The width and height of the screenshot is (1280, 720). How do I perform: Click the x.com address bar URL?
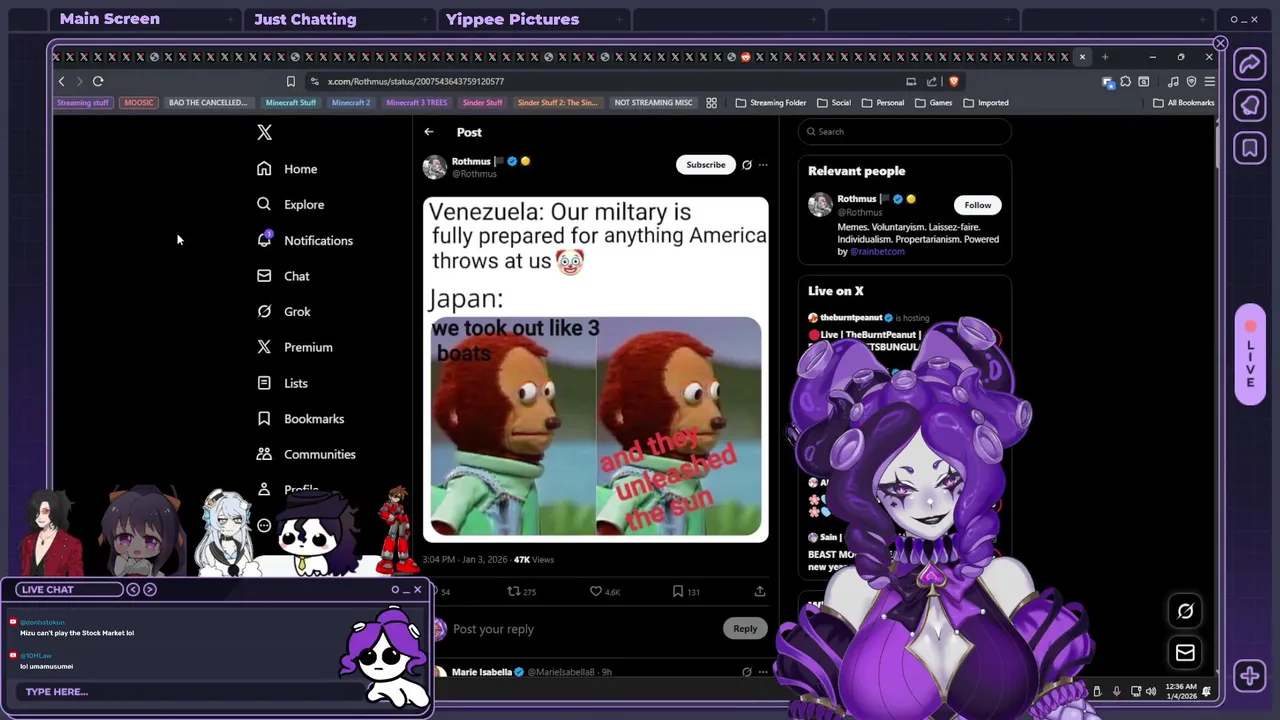click(416, 81)
